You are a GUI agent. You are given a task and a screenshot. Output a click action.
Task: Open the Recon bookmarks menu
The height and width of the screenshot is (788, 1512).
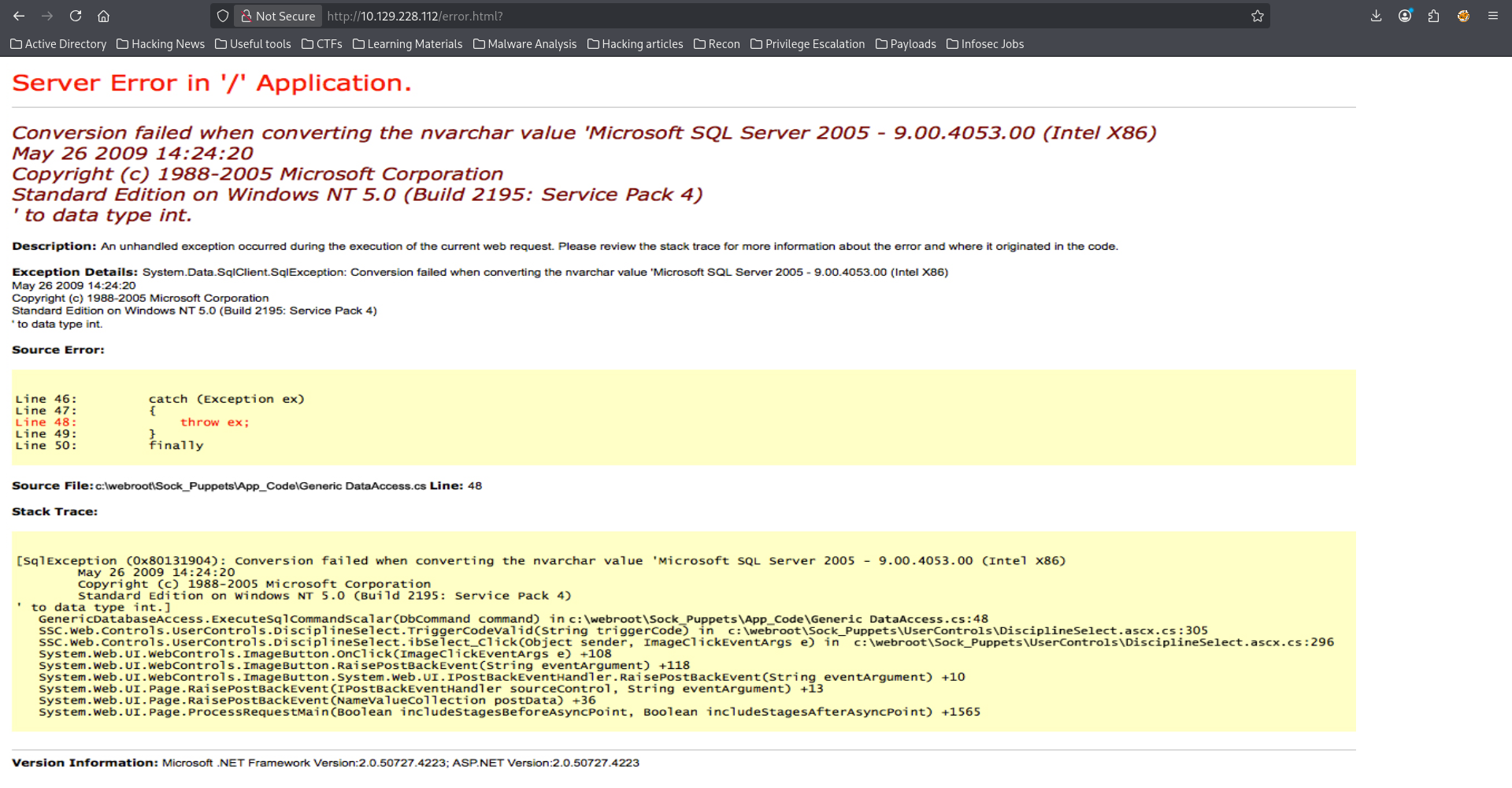point(723,44)
